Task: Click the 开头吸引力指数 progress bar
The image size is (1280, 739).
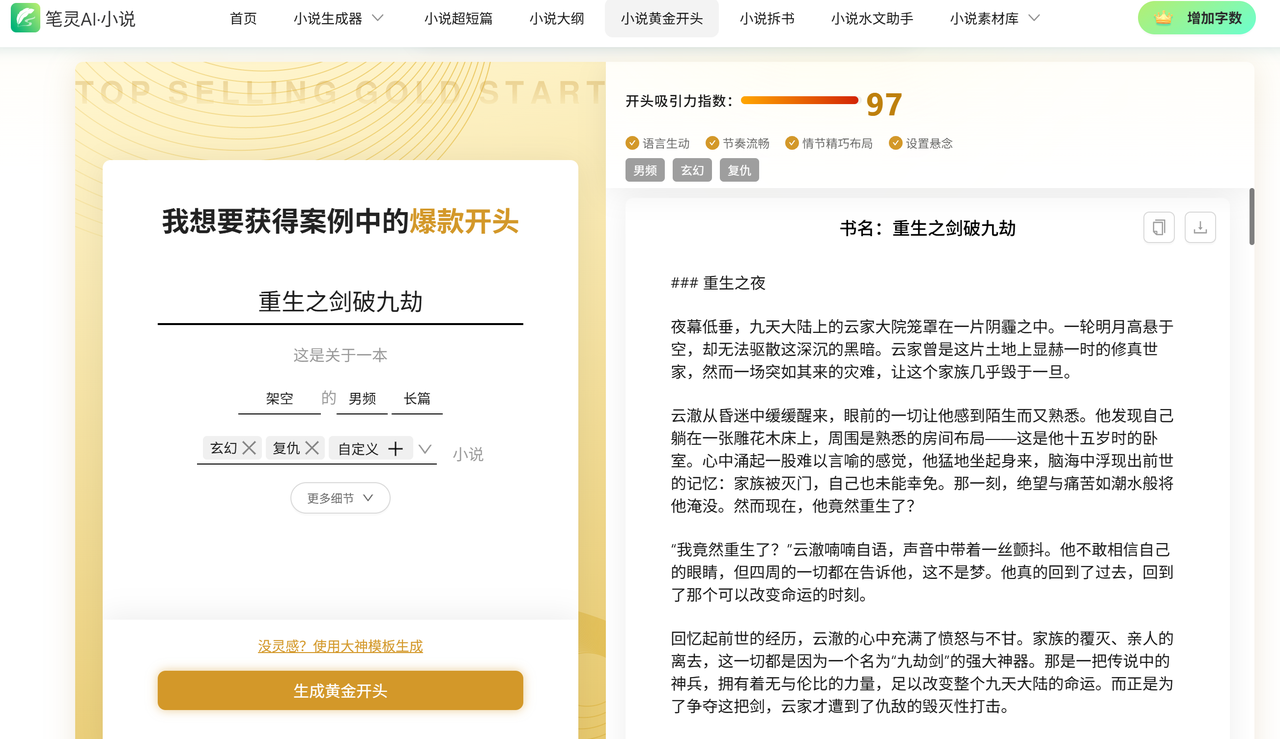Action: coord(799,100)
